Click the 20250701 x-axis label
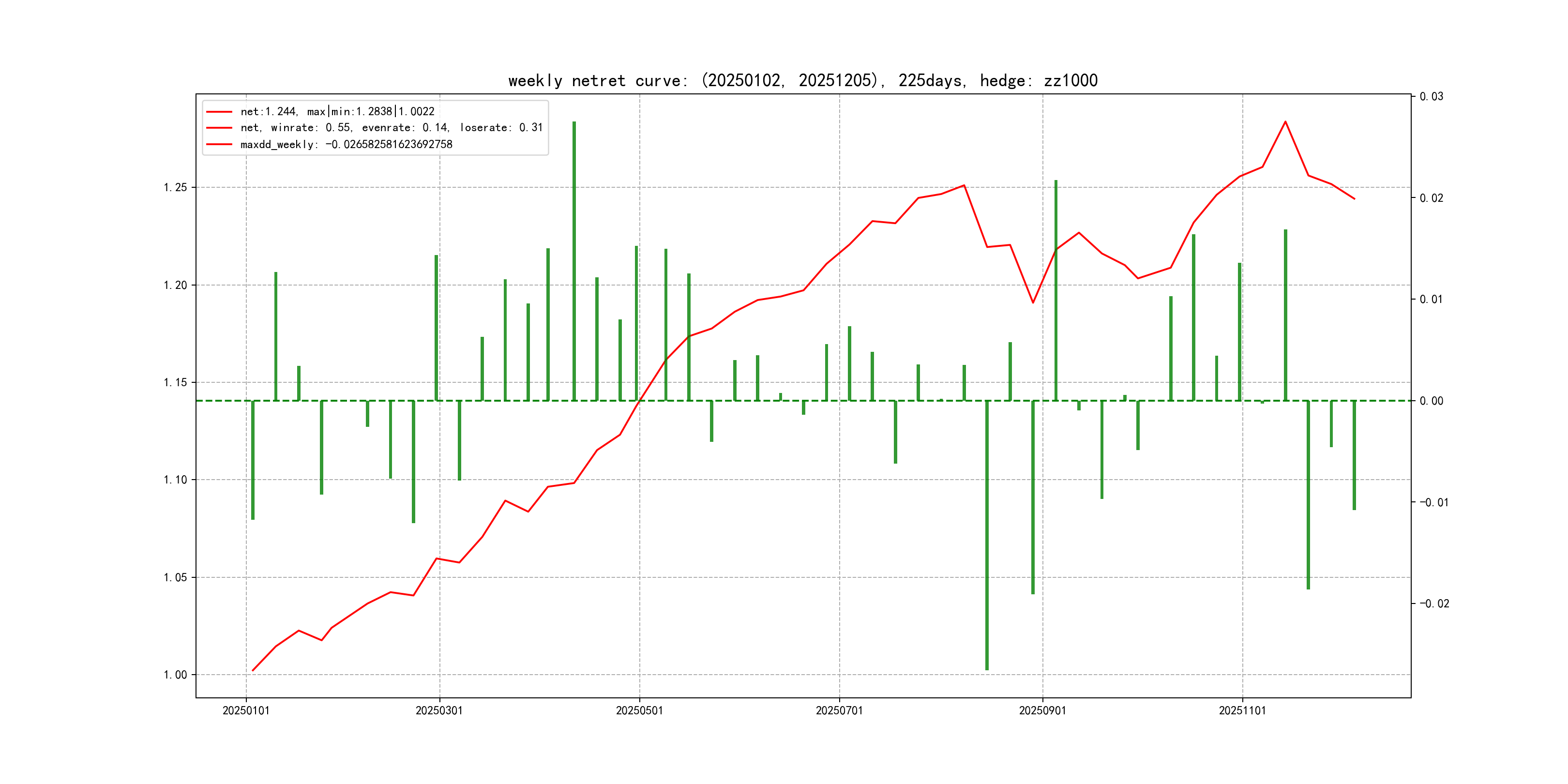 (x=839, y=710)
